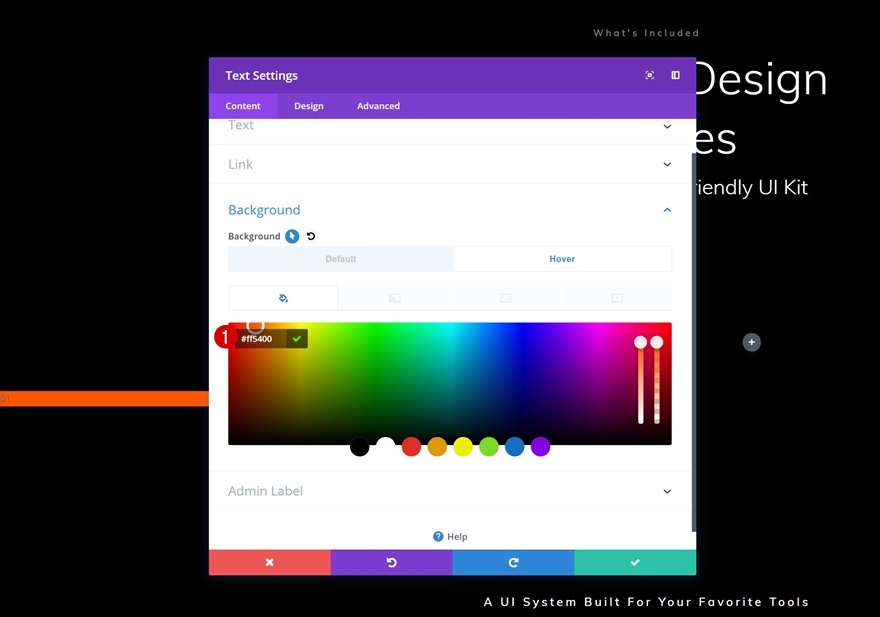Choose background color paint bucket tab

click(x=283, y=298)
